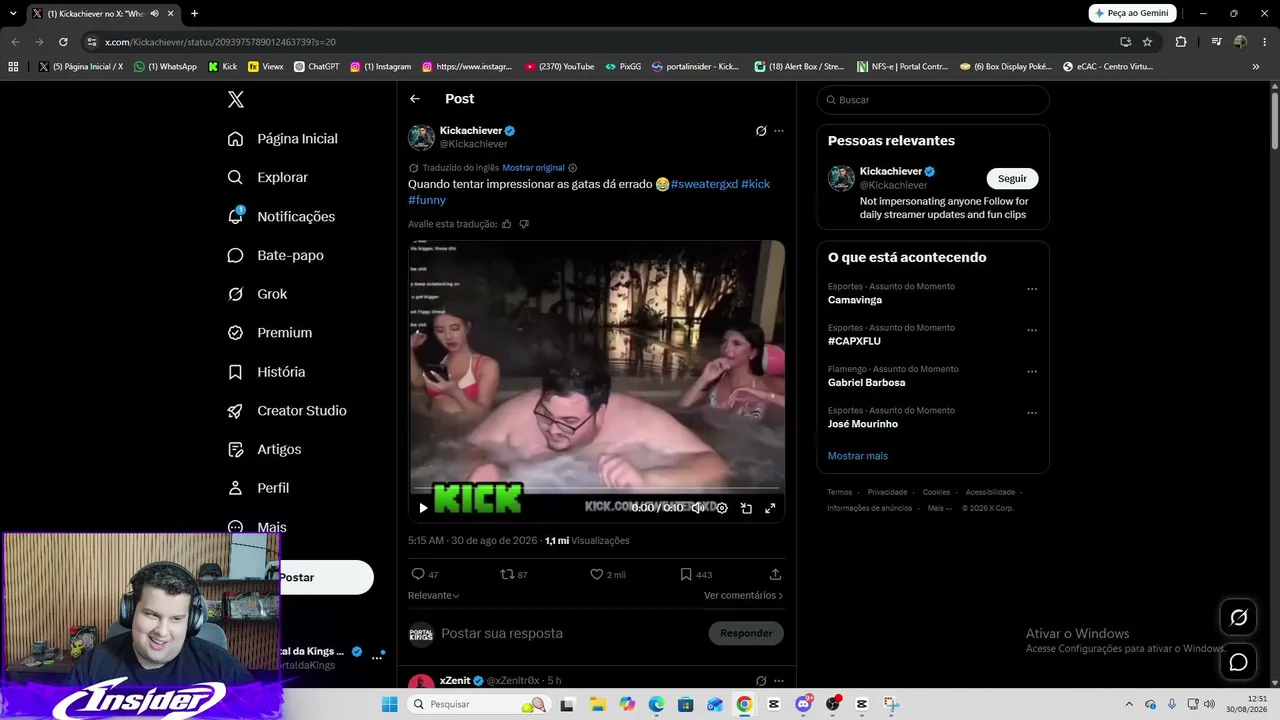This screenshot has width=1280, height=720.
Task: Play the video in the post
Action: pyautogui.click(x=423, y=508)
